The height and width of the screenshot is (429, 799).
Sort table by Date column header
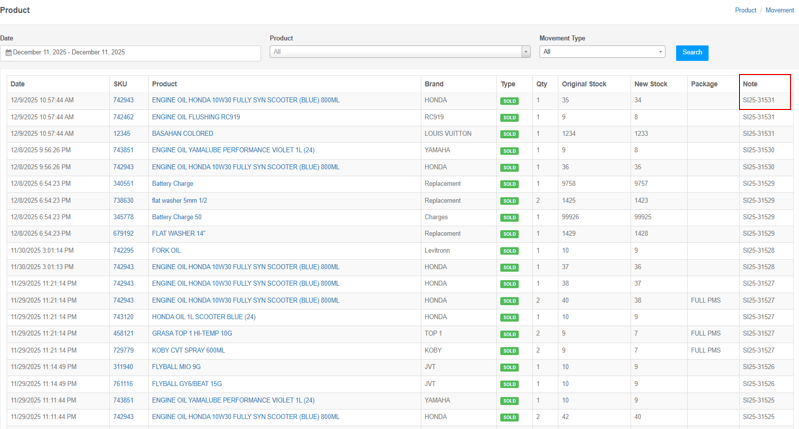18,84
